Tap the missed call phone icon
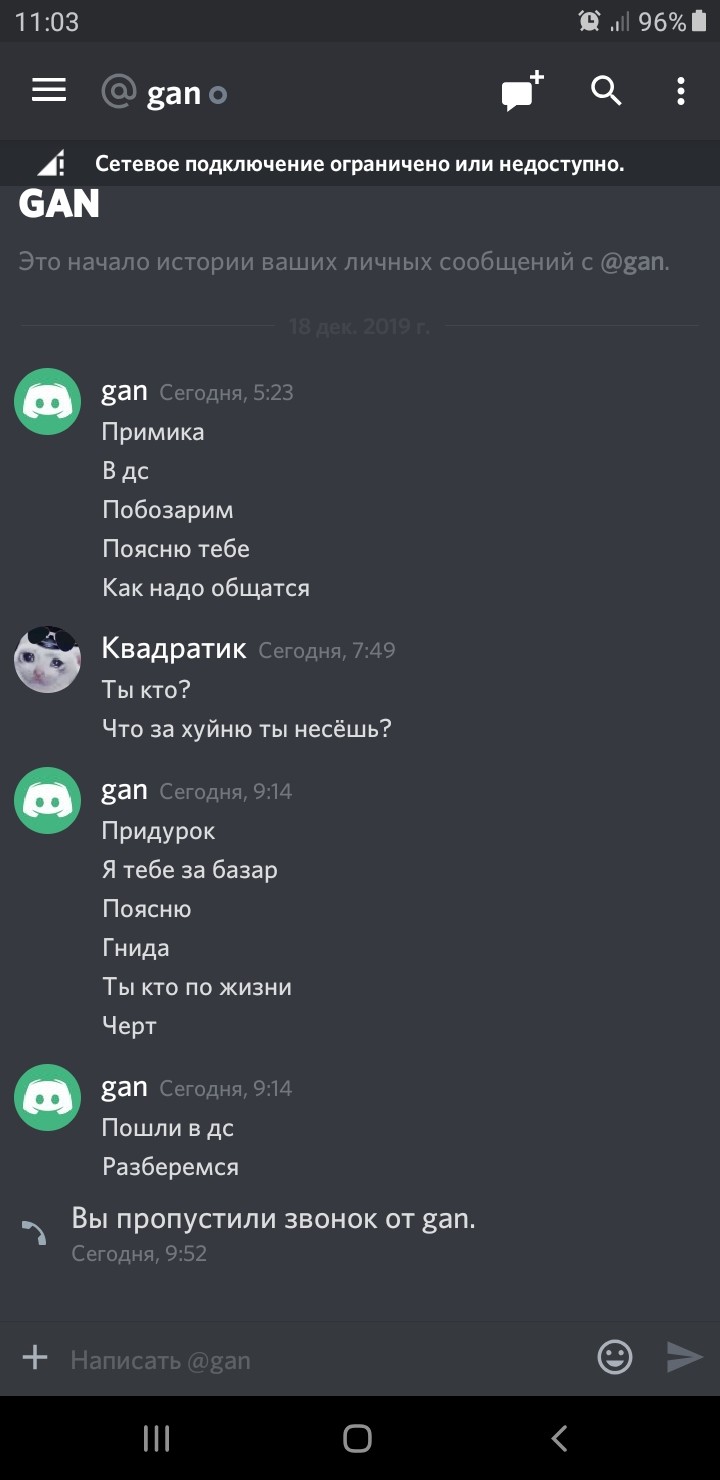The width and height of the screenshot is (720, 1480). pyautogui.click(x=35, y=1233)
